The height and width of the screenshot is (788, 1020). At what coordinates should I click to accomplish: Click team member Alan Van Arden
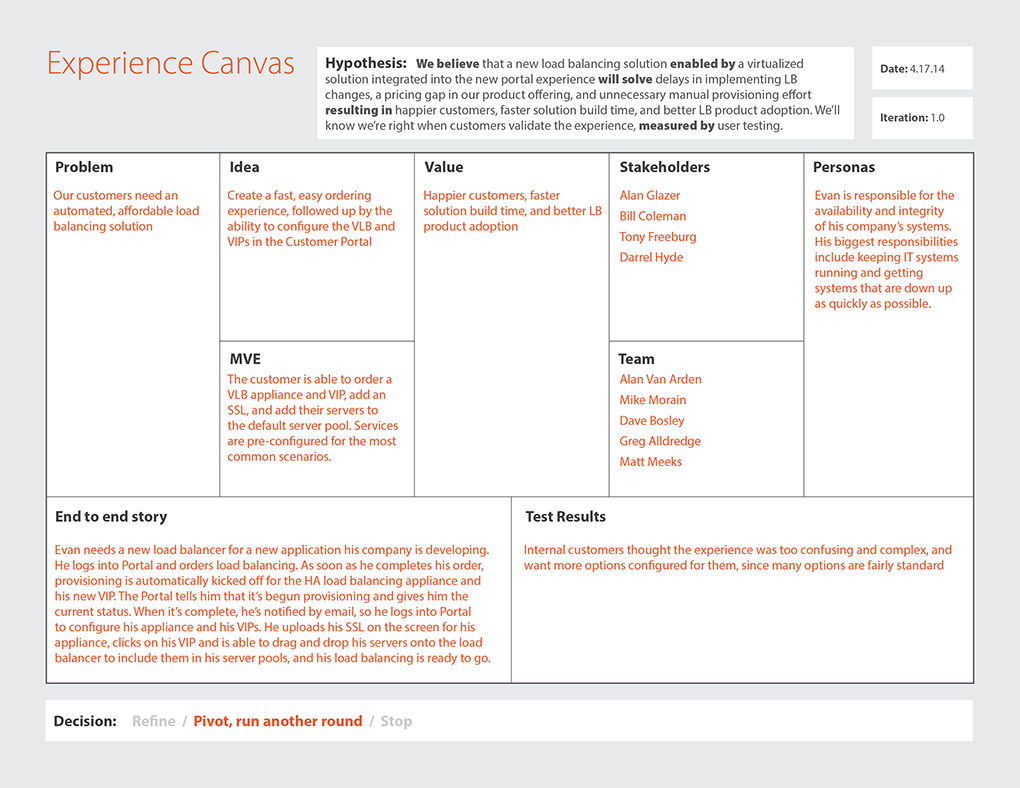pyautogui.click(x=660, y=380)
